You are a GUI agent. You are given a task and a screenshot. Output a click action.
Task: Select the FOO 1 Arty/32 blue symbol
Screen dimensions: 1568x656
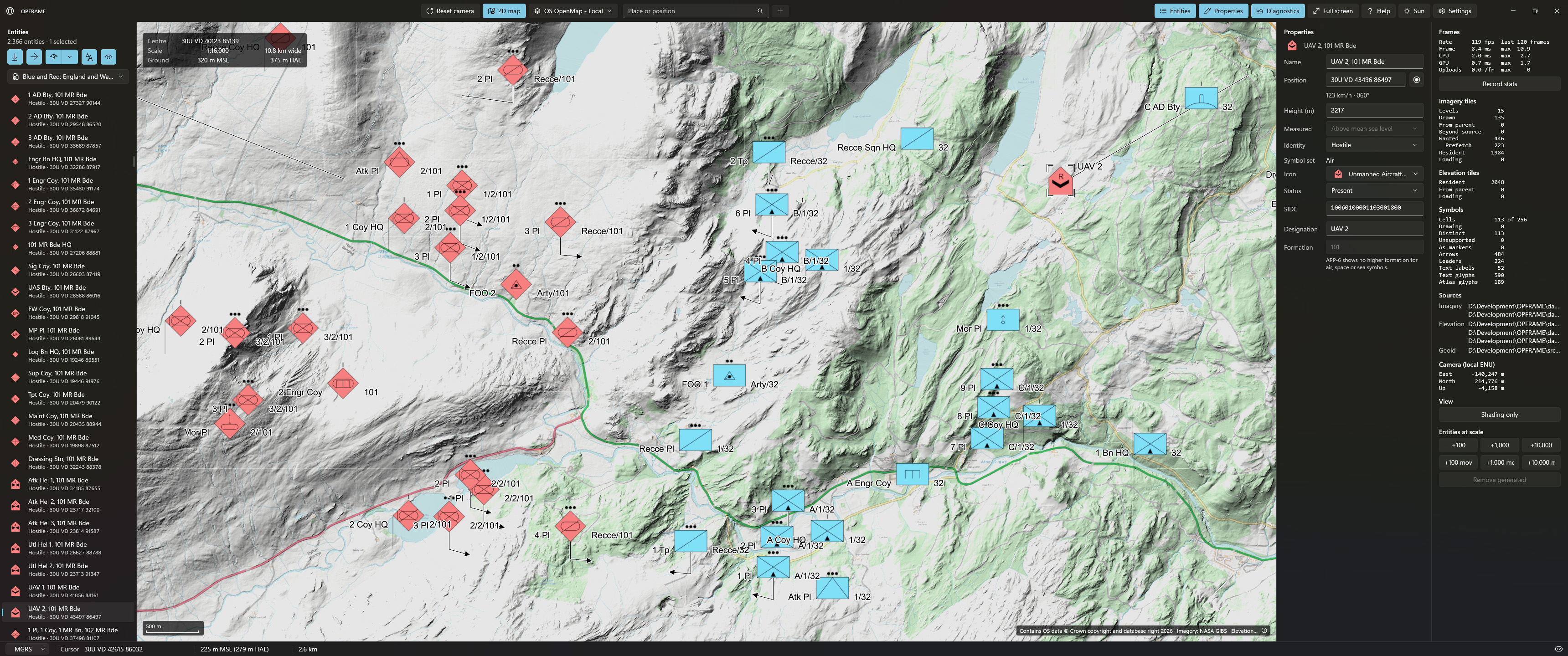point(728,375)
